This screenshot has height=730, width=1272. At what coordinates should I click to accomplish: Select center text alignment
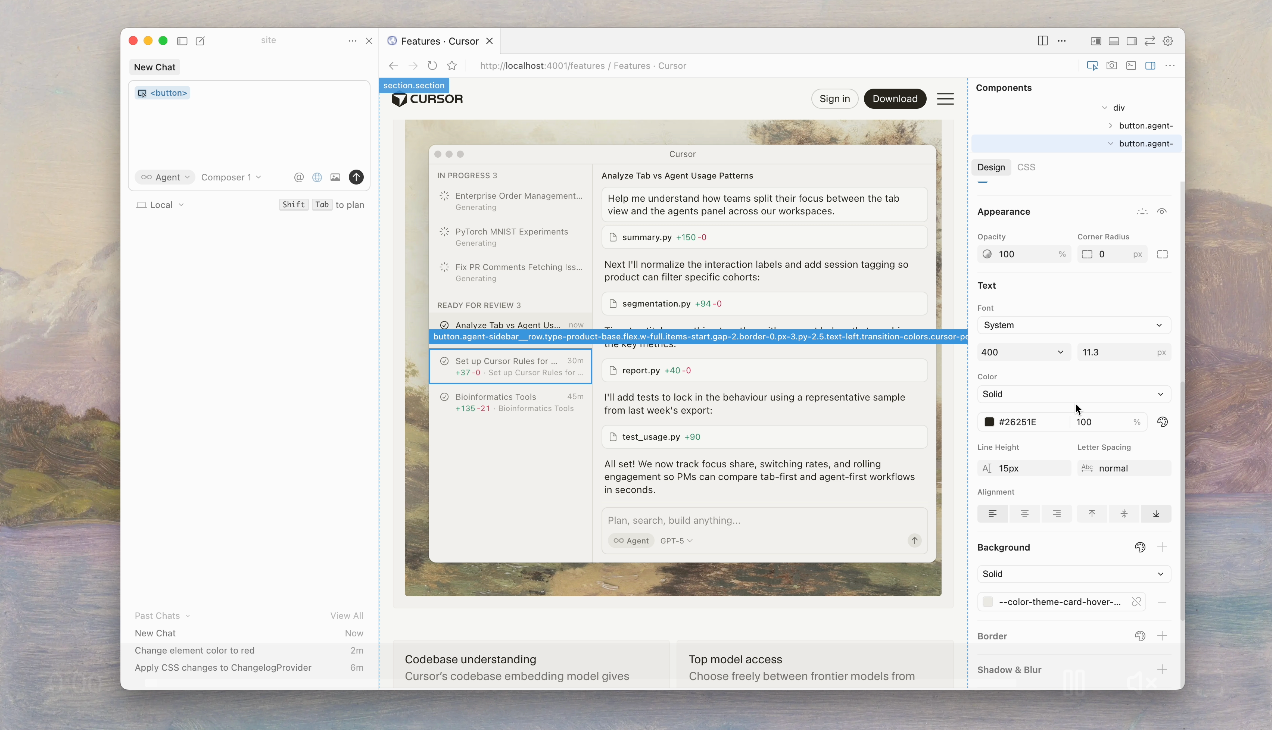point(1024,514)
